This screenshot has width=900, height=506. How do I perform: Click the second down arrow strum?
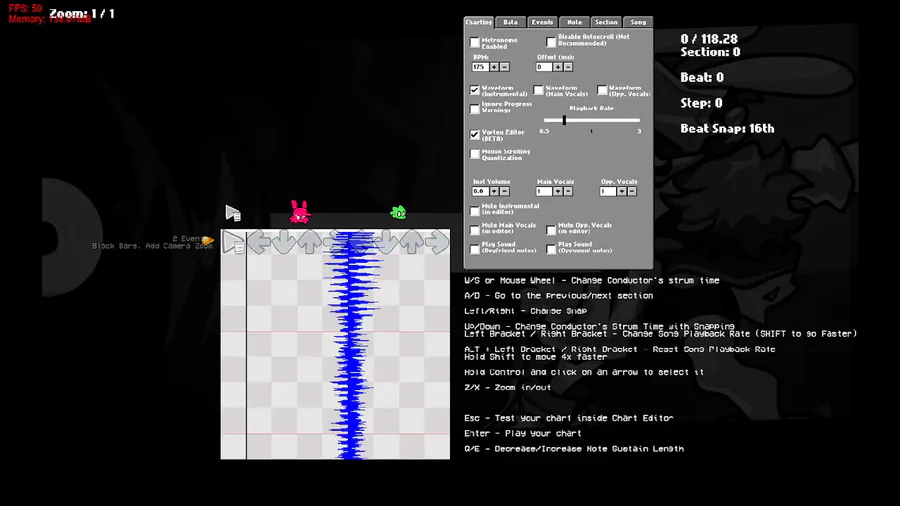pyautogui.click(x=386, y=242)
